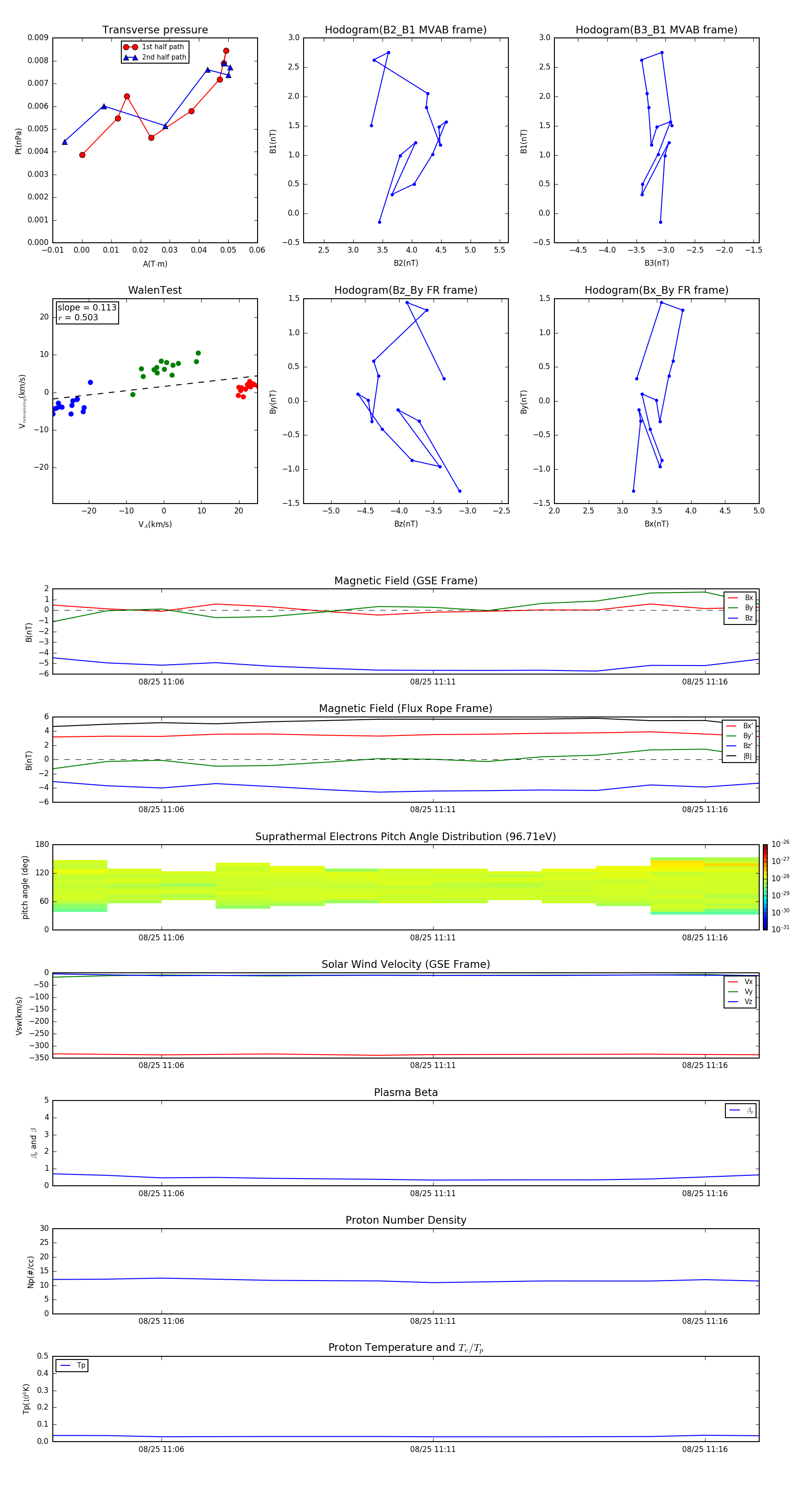Image resolution: width=812 pixels, height=1489 pixels.
Task: Click the 'Proton Temperature and Te/Tp' title
Action: (x=406, y=1348)
